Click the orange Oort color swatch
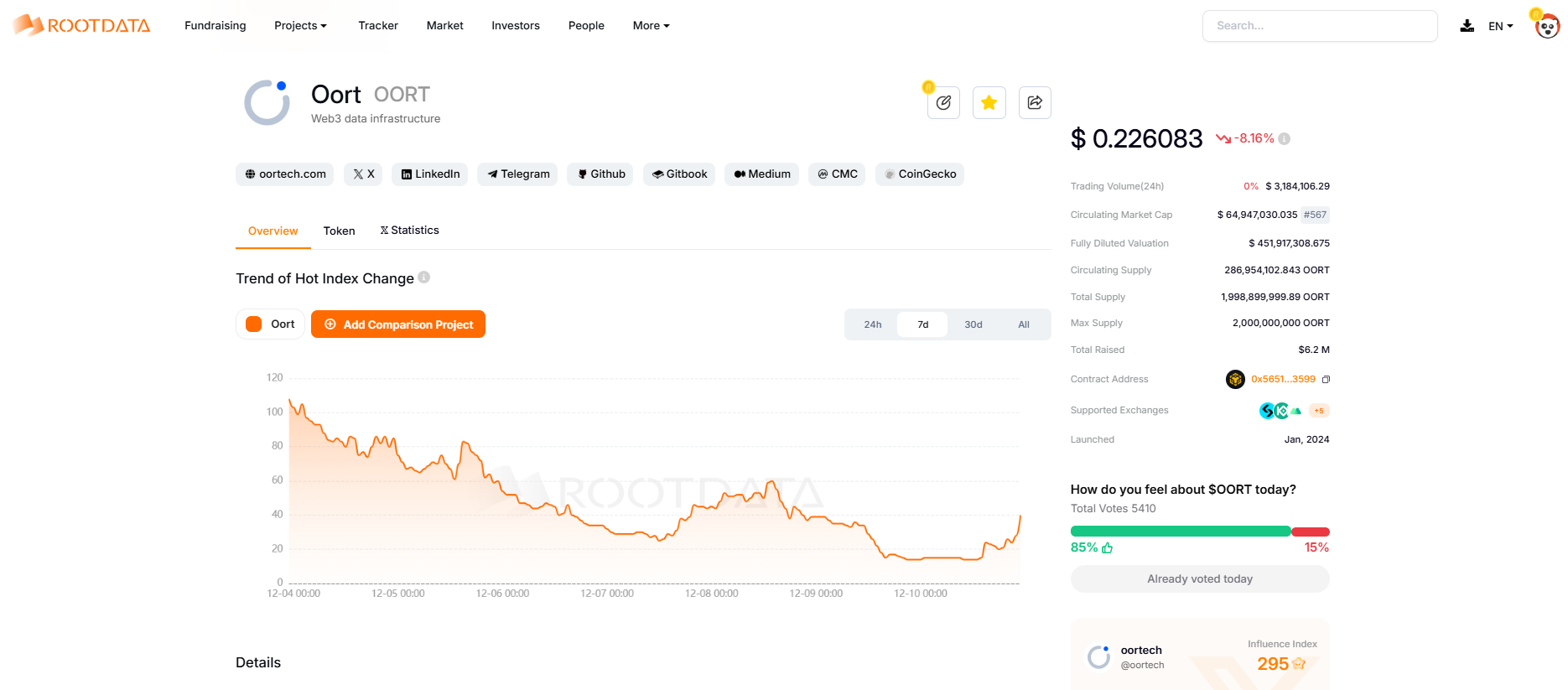The height and width of the screenshot is (690, 1568). 254,324
